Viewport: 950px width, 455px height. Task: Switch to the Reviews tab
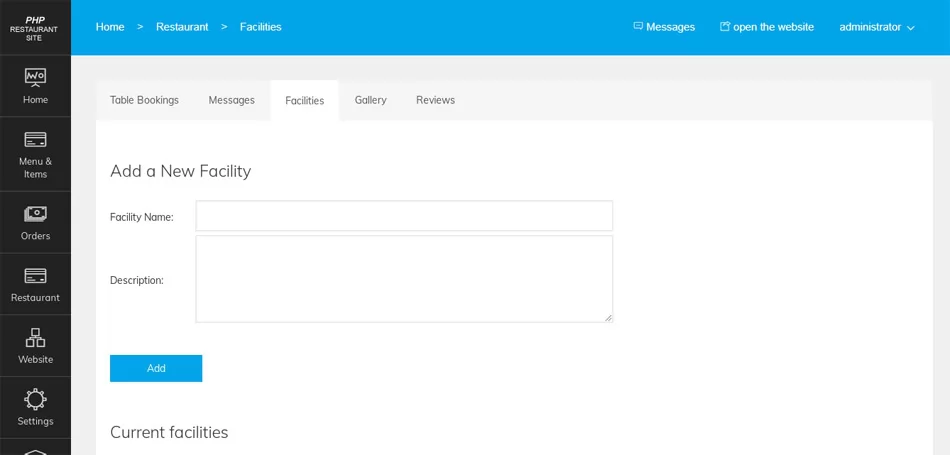pos(436,100)
